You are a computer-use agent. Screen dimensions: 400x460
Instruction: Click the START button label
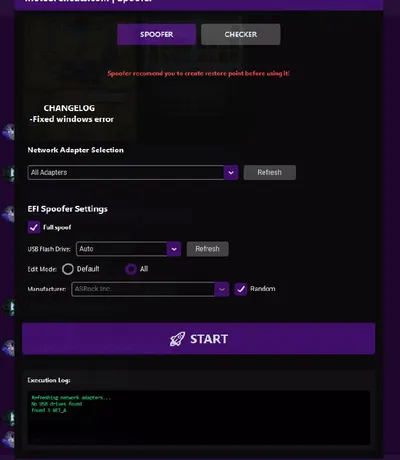pyautogui.click(x=209, y=339)
